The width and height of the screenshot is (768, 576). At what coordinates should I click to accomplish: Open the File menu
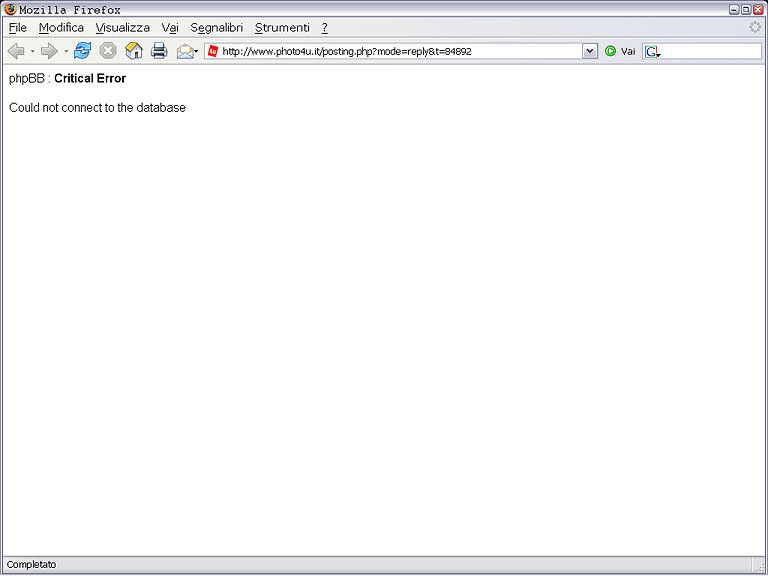point(17,28)
